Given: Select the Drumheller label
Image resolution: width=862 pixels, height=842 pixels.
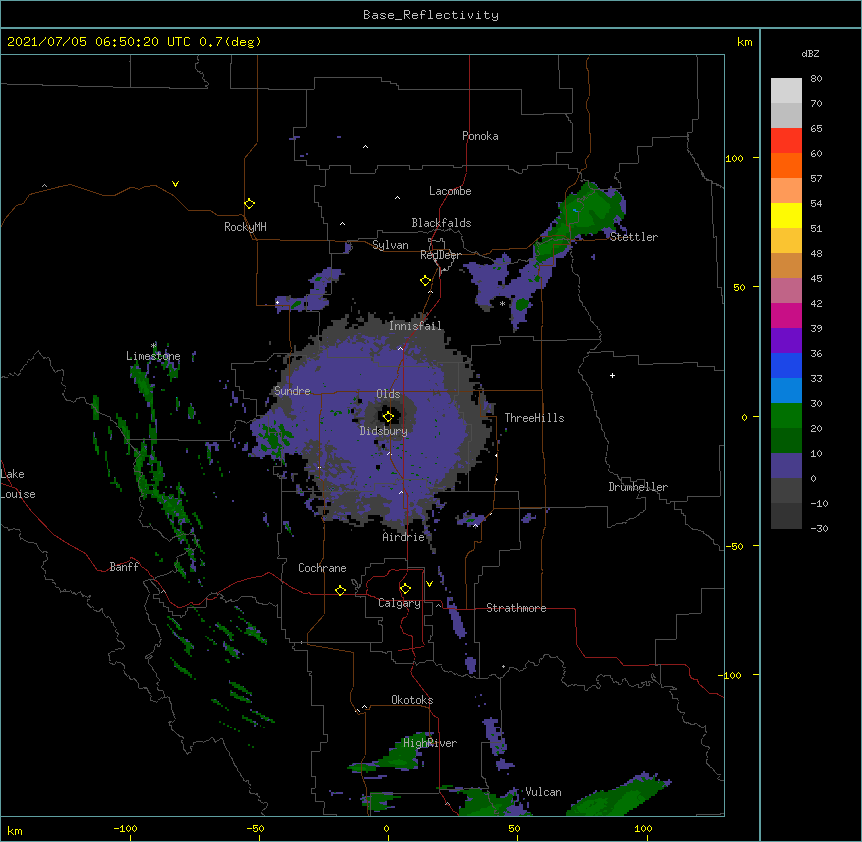Looking at the screenshot, I should (x=638, y=487).
